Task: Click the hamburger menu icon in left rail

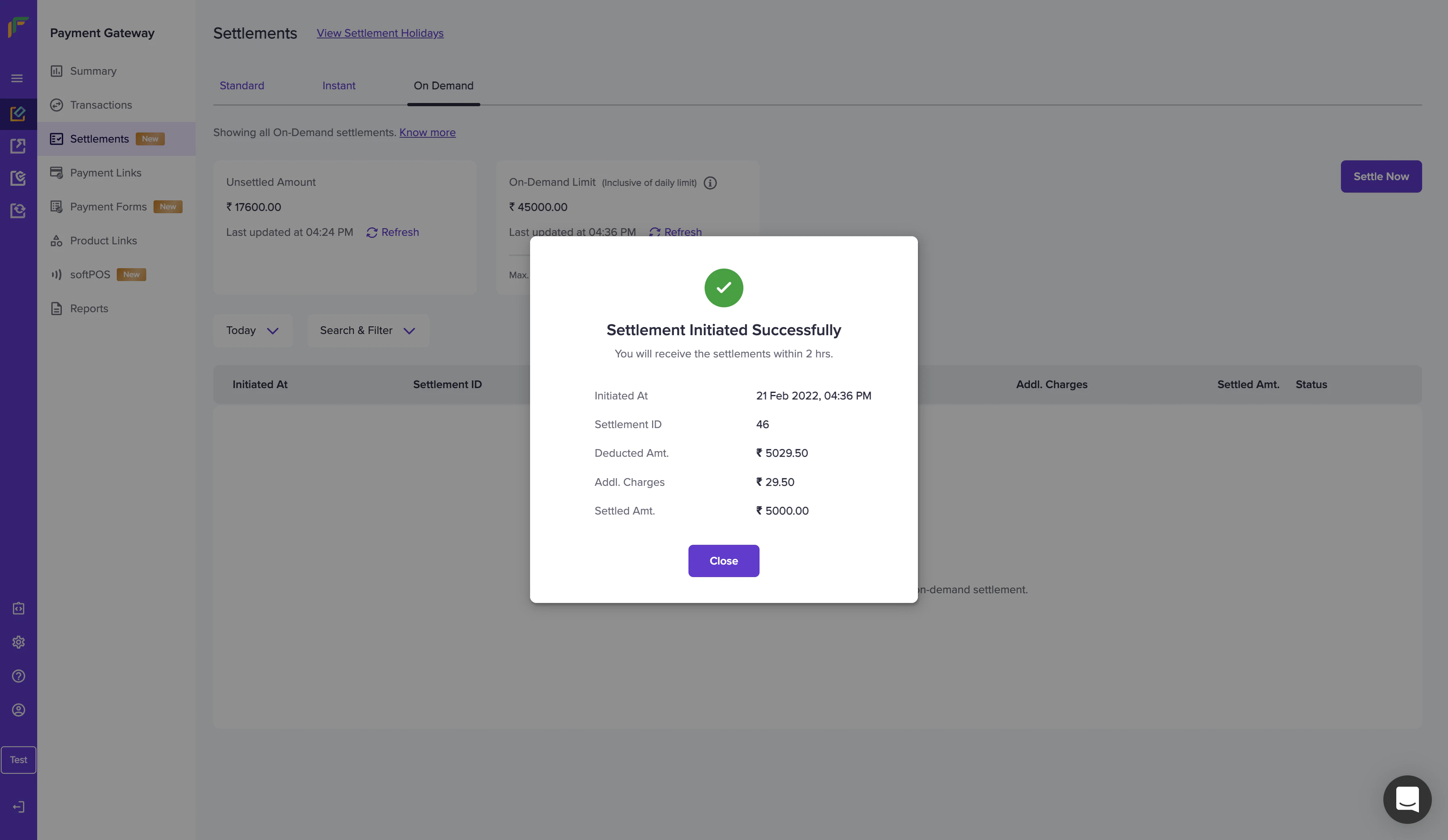Action: (17, 78)
